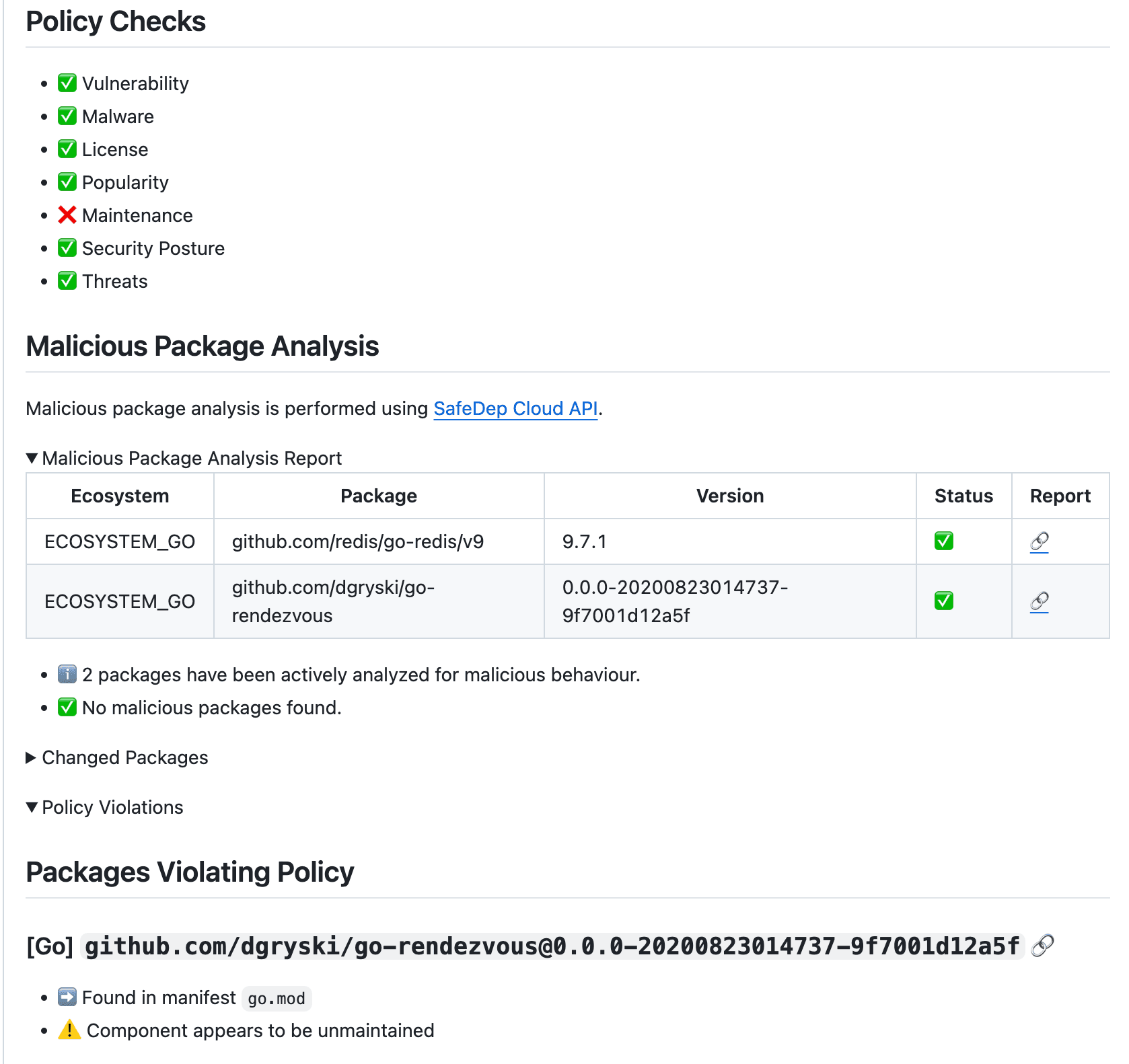This screenshot has height=1064, width=1129.
Task: Click the Package column header
Action: (x=379, y=496)
